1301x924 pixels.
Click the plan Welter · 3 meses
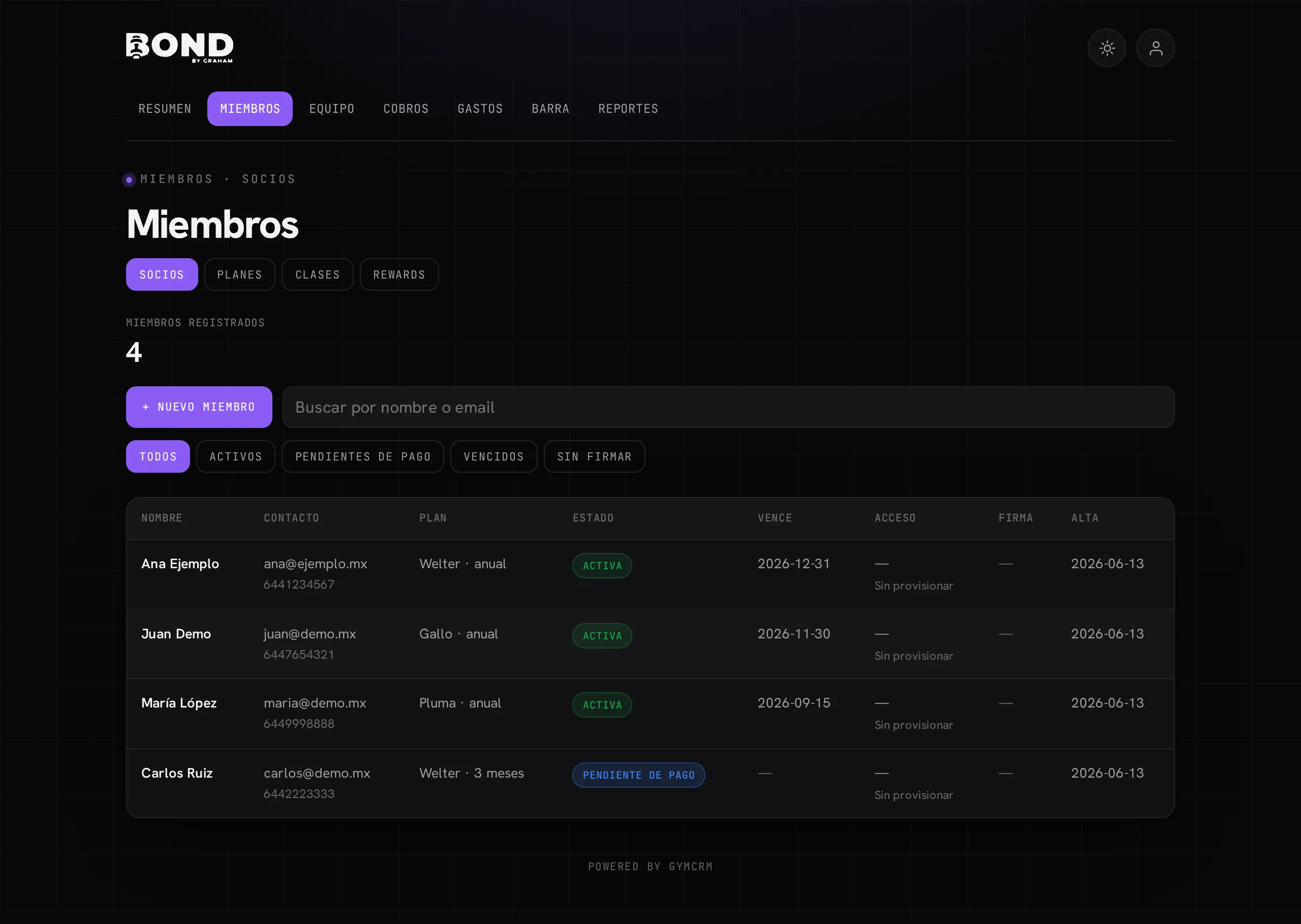click(472, 774)
